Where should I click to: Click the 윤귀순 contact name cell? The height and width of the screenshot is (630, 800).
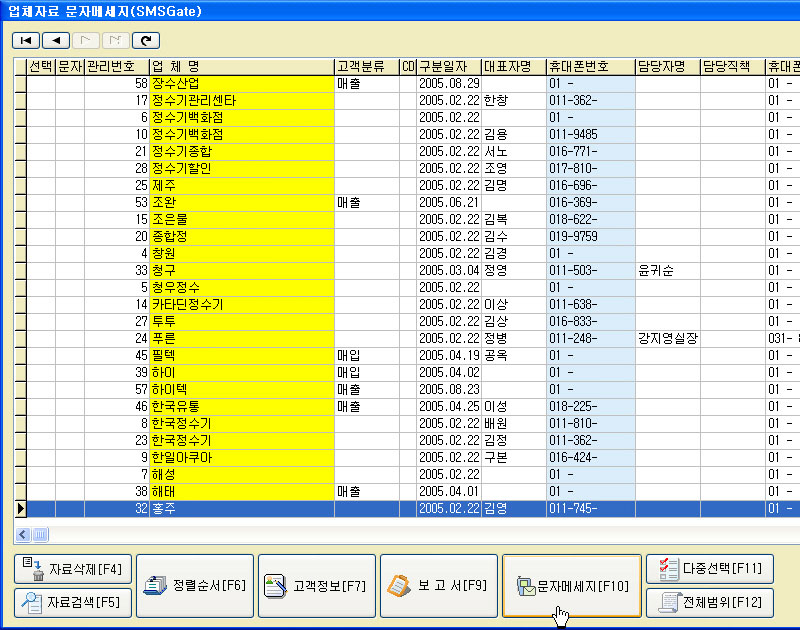click(x=668, y=271)
